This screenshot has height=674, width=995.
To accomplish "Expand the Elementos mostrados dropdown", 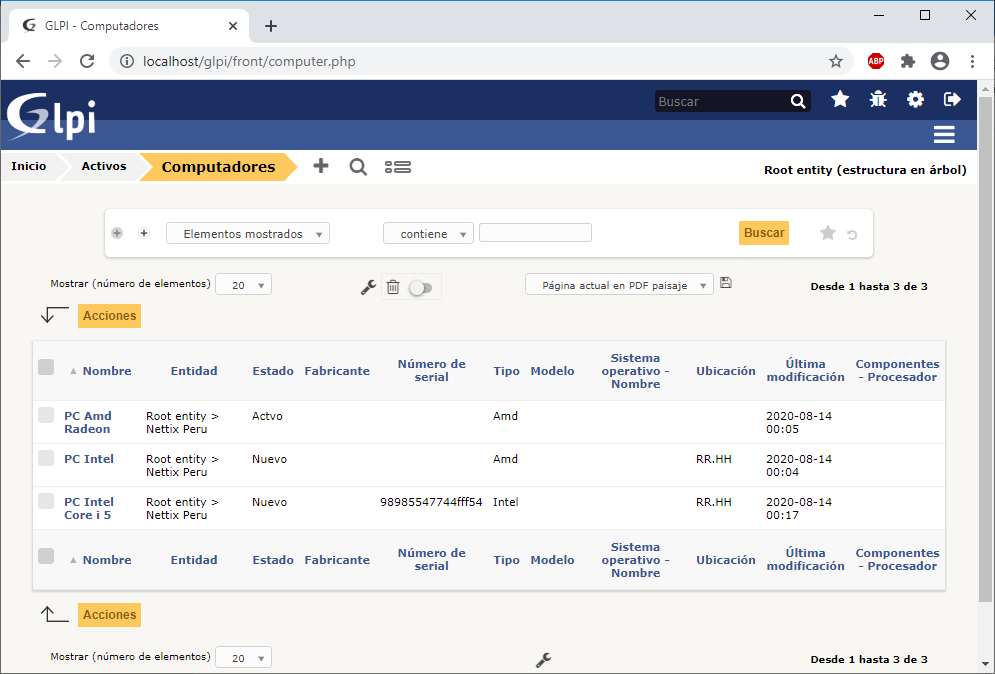I will (x=248, y=234).
